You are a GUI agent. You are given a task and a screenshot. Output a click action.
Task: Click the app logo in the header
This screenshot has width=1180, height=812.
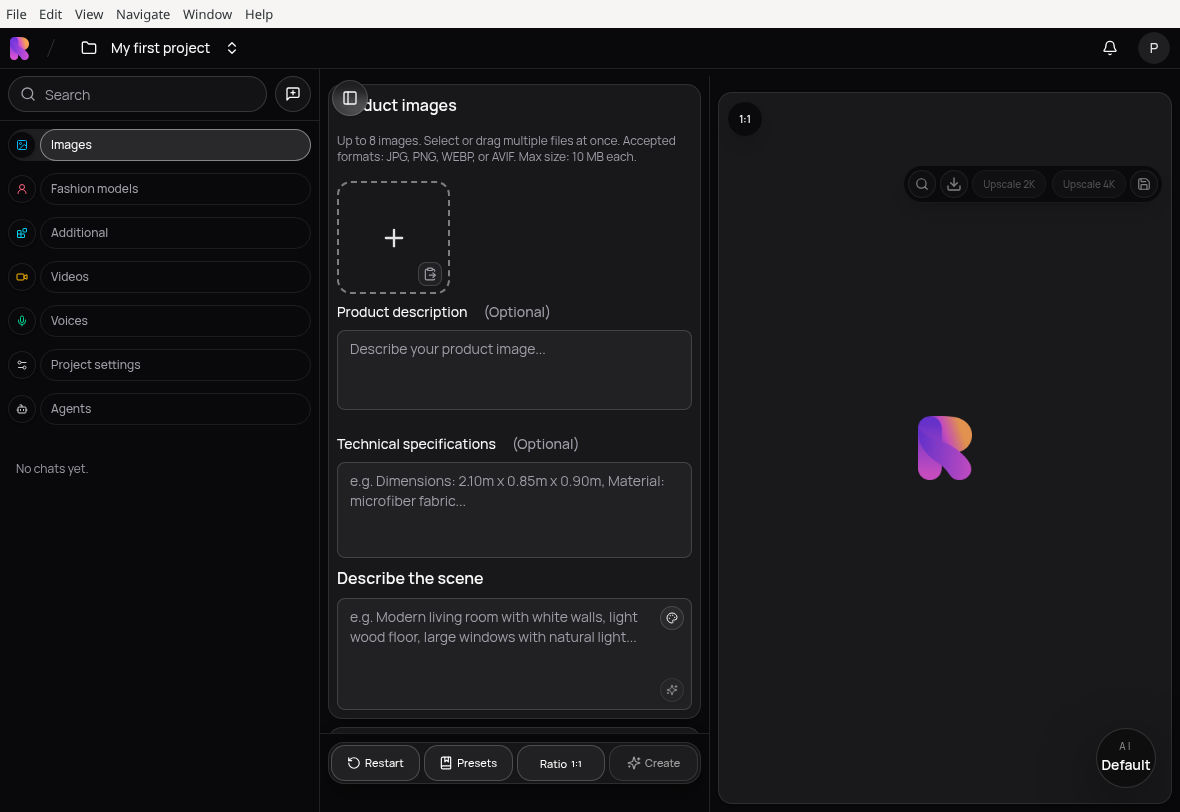[x=20, y=48]
